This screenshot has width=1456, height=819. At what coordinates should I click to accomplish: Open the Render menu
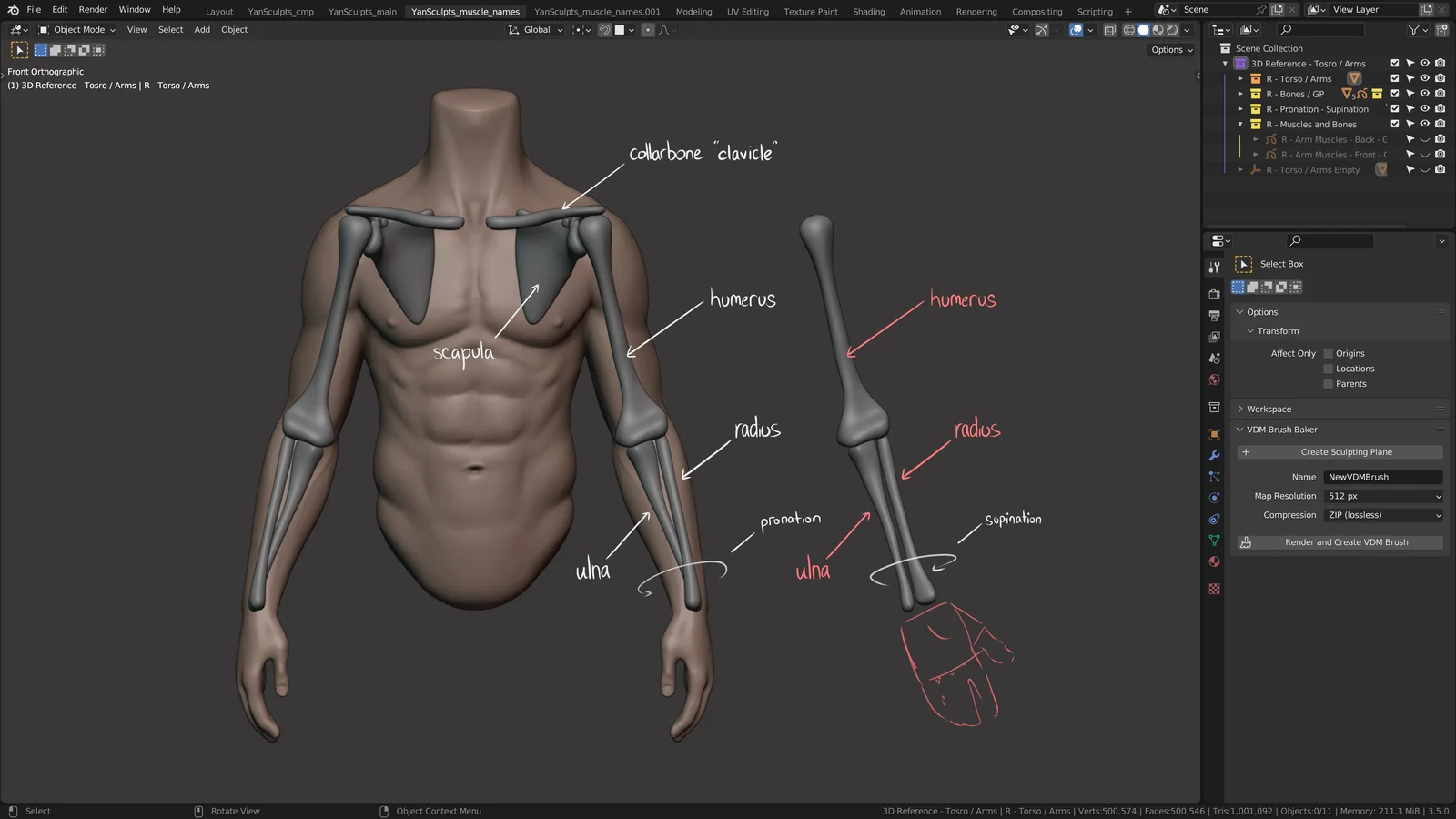(93, 9)
